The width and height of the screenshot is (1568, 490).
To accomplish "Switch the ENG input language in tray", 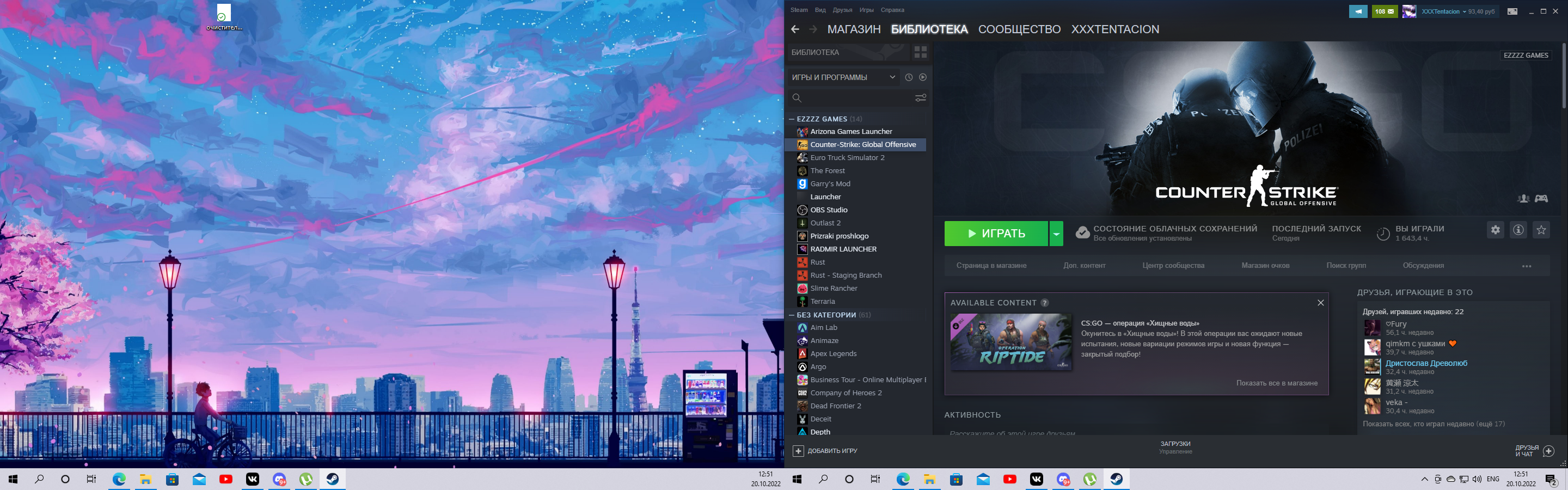I will (x=1492, y=480).
